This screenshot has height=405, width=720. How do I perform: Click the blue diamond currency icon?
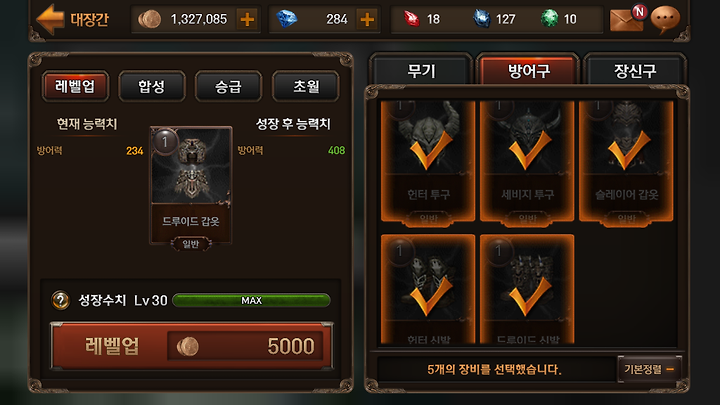coord(287,19)
